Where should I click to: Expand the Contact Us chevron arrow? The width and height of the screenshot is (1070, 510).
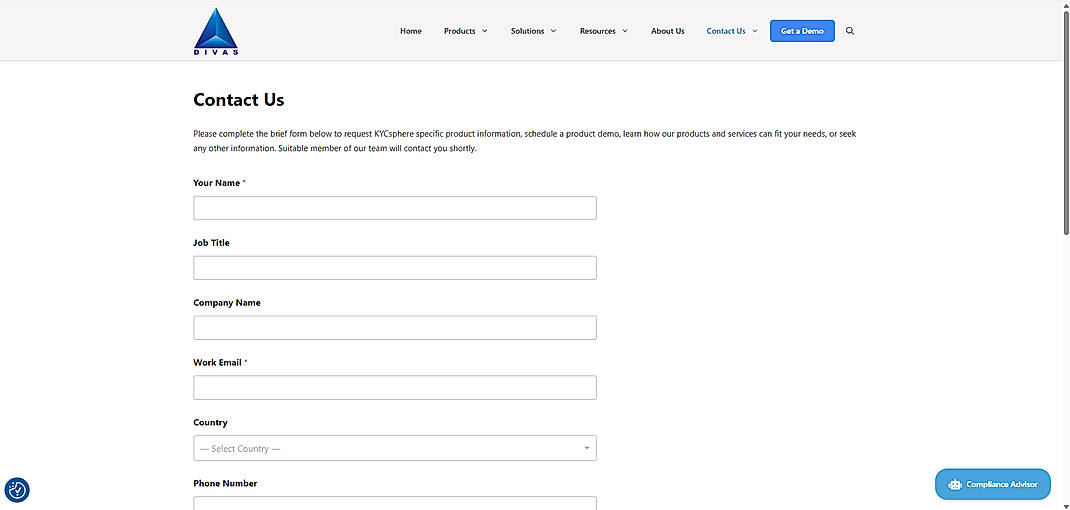click(755, 31)
